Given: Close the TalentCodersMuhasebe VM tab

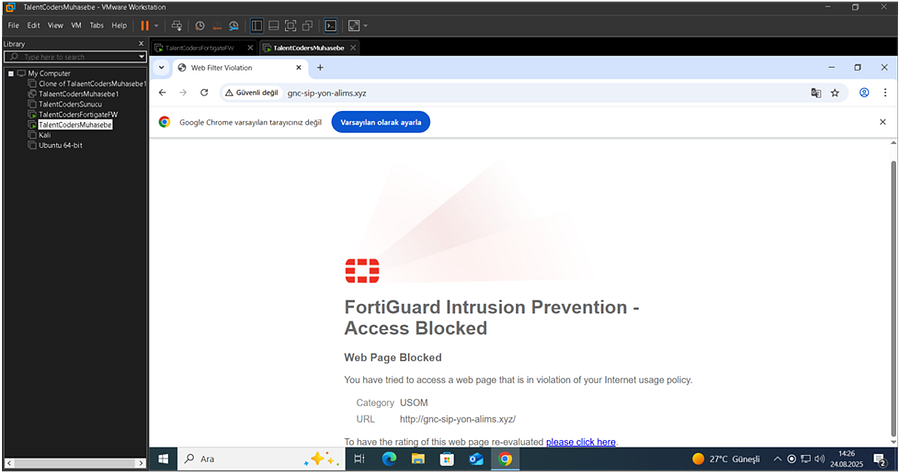Looking at the screenshot, I should (x=354, y=48).
